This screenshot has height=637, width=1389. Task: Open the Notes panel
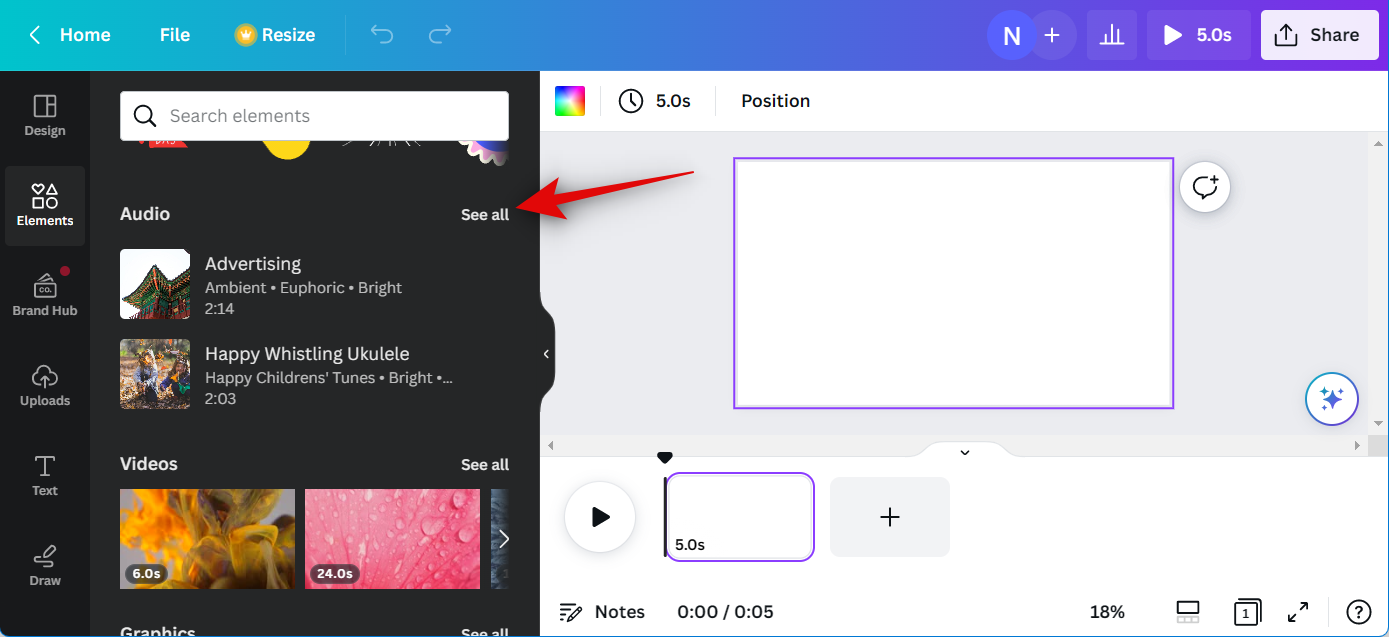point(602,612)
